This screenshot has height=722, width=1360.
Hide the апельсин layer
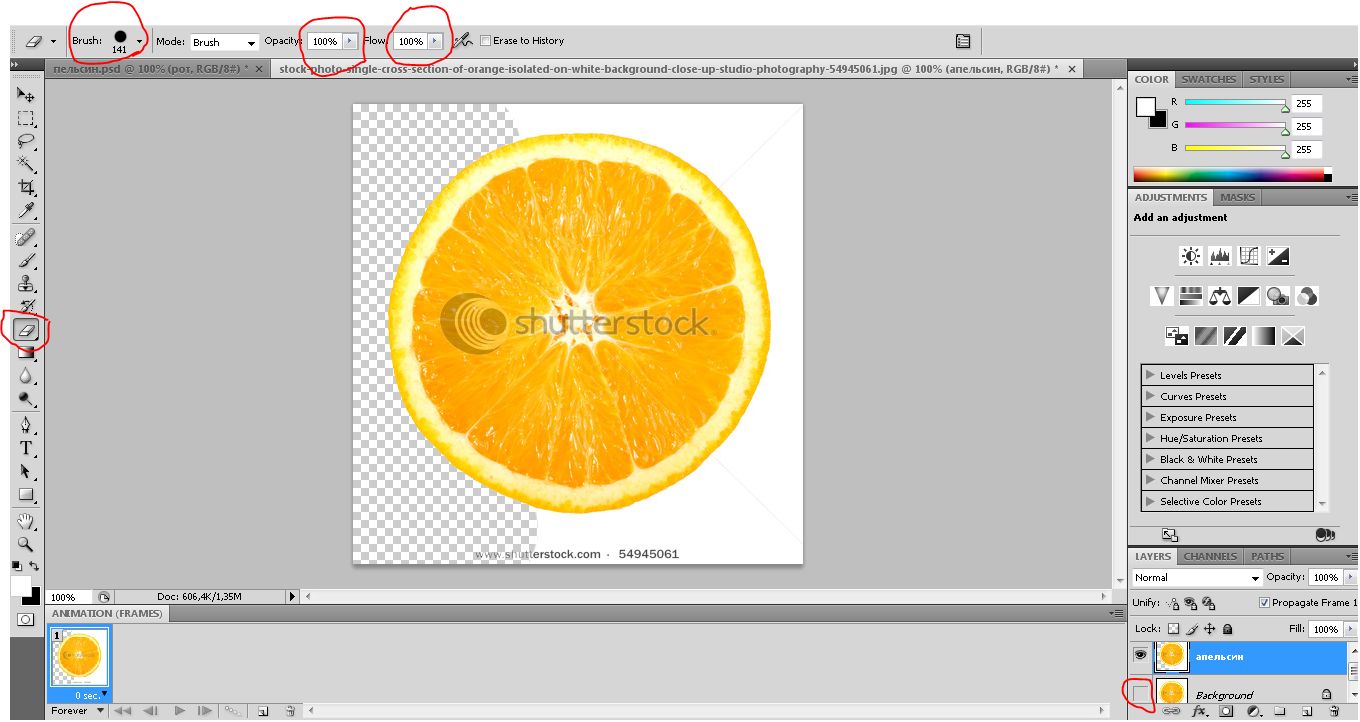coord(1140,654)
